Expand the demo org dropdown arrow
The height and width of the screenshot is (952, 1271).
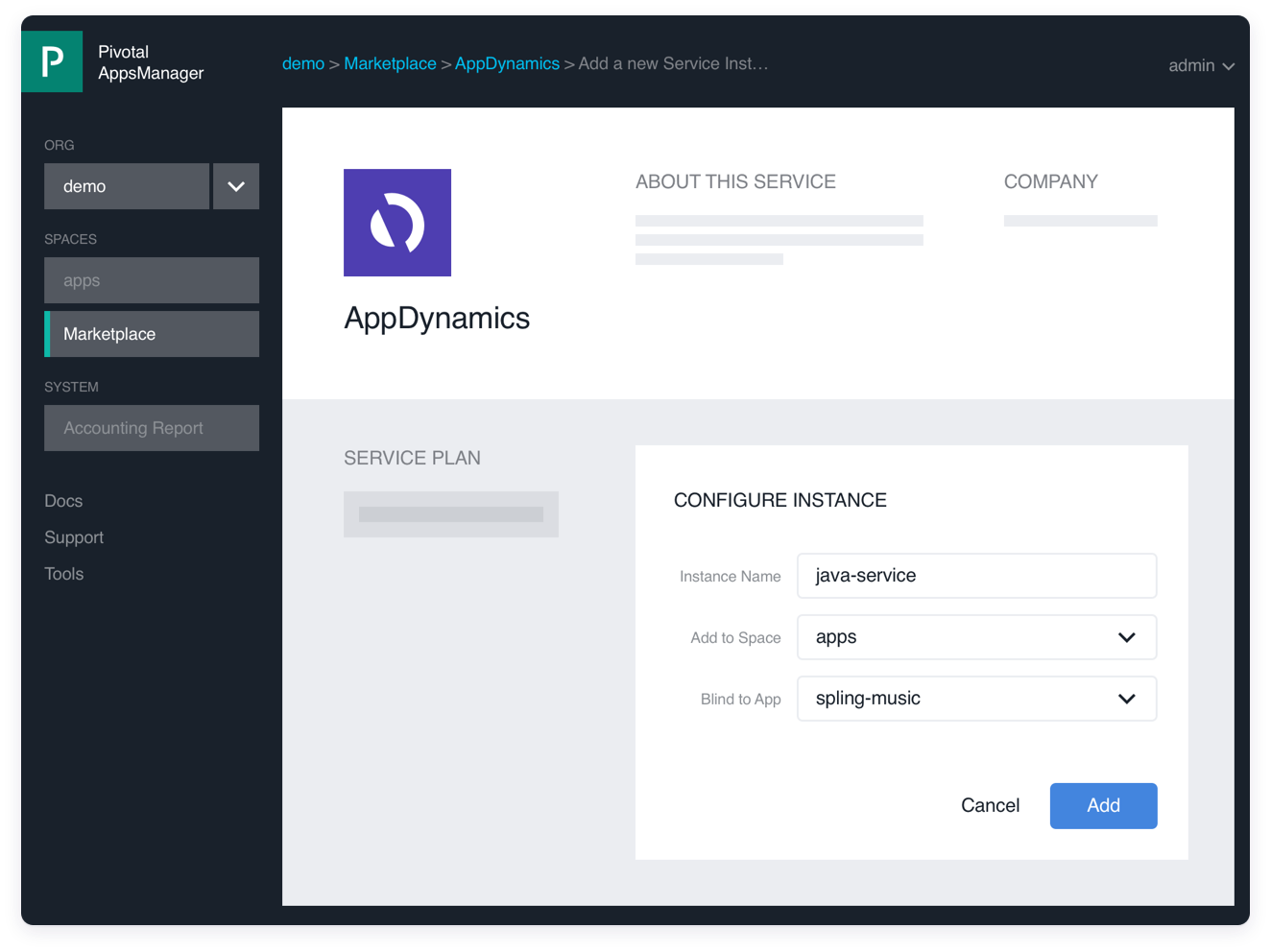(236, 186)
